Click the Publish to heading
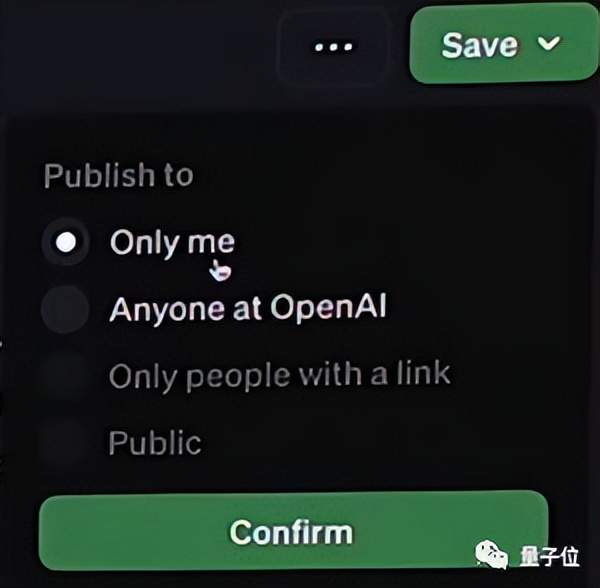The width and height of the screenshot is (600, 588). point(119,176)
